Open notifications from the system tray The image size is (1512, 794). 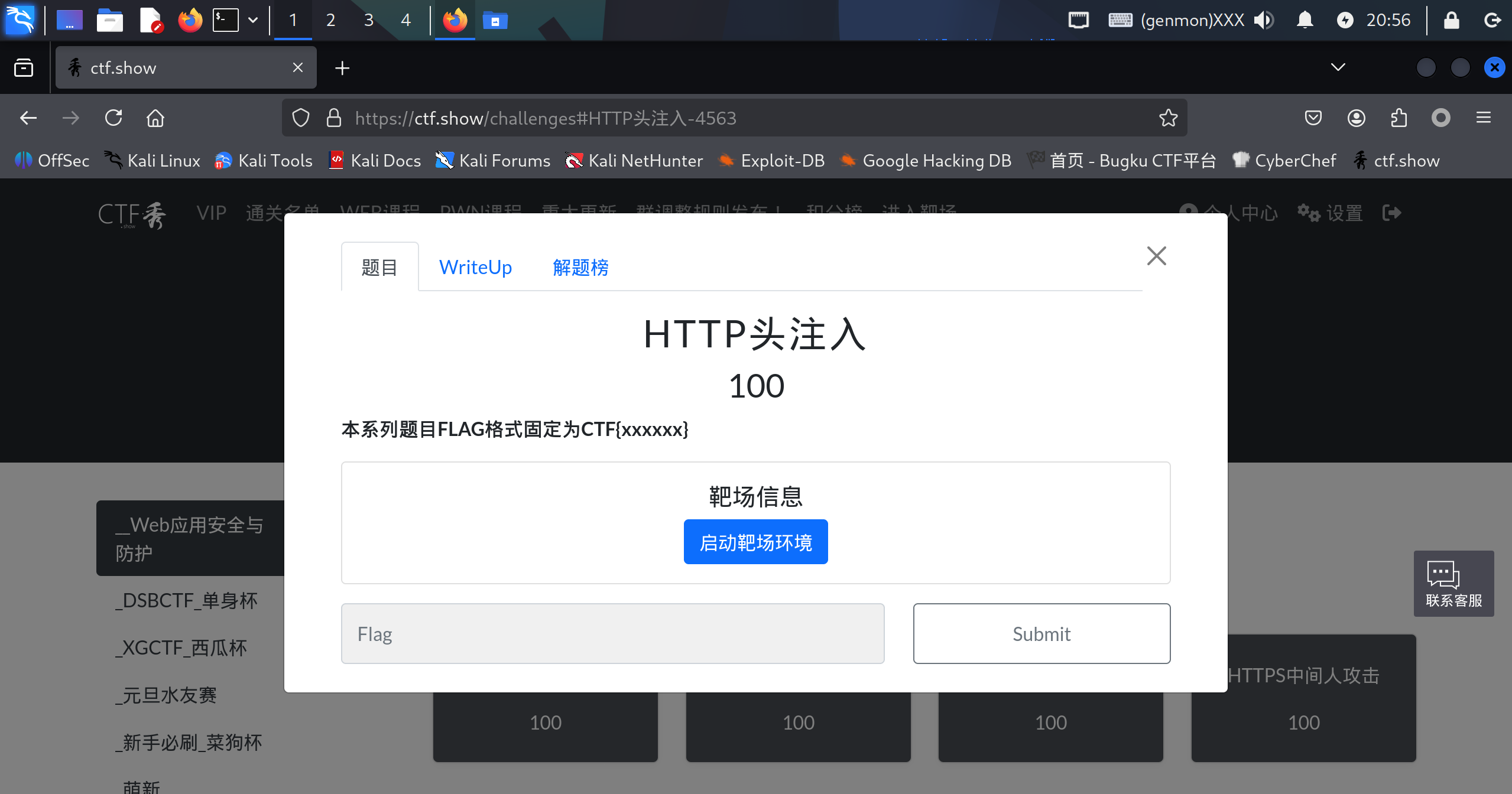point(1305,19)
